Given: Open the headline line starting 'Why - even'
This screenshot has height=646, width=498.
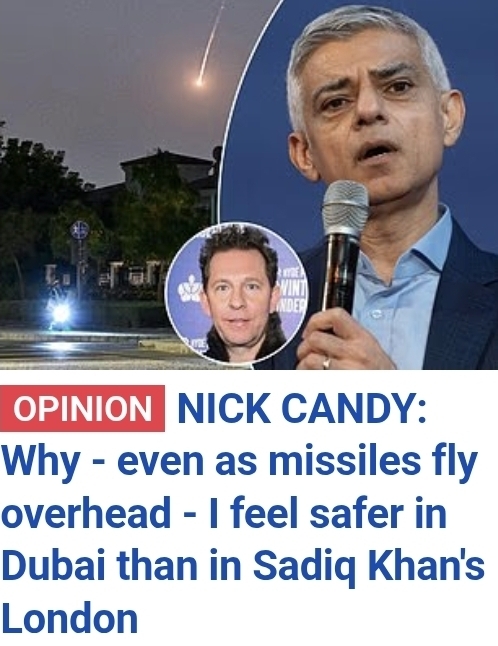Looking at the screenshot, I should 240,462.
